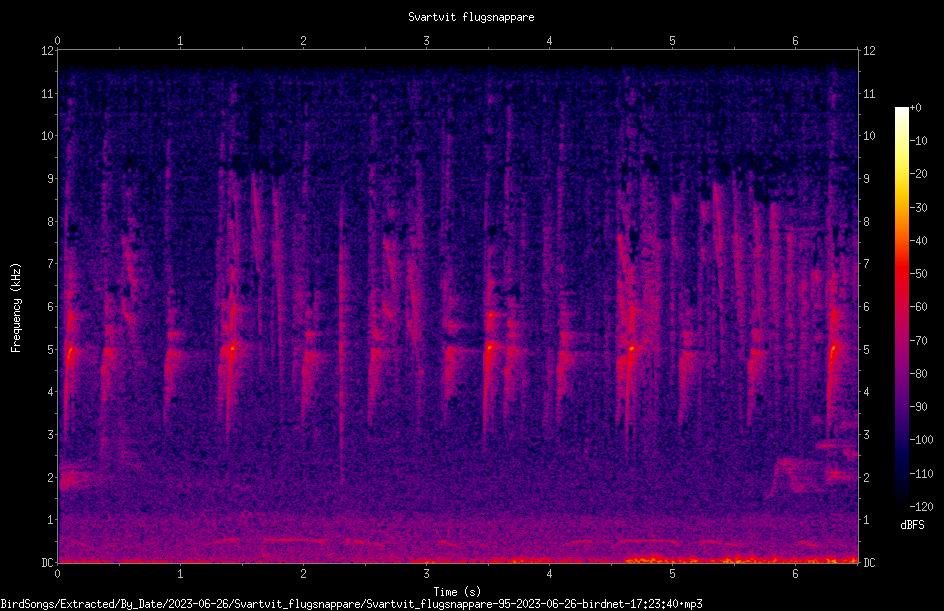Click the "3" tick on the top time axis
Viewport: 944px width, 611px height.
tap(426, 41)
